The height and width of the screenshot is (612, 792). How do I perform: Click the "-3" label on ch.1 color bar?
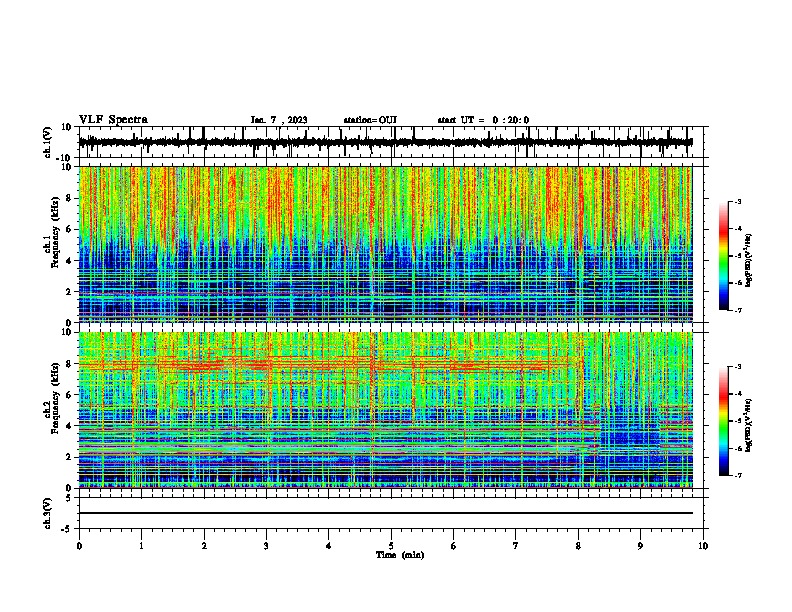[737, 201]
